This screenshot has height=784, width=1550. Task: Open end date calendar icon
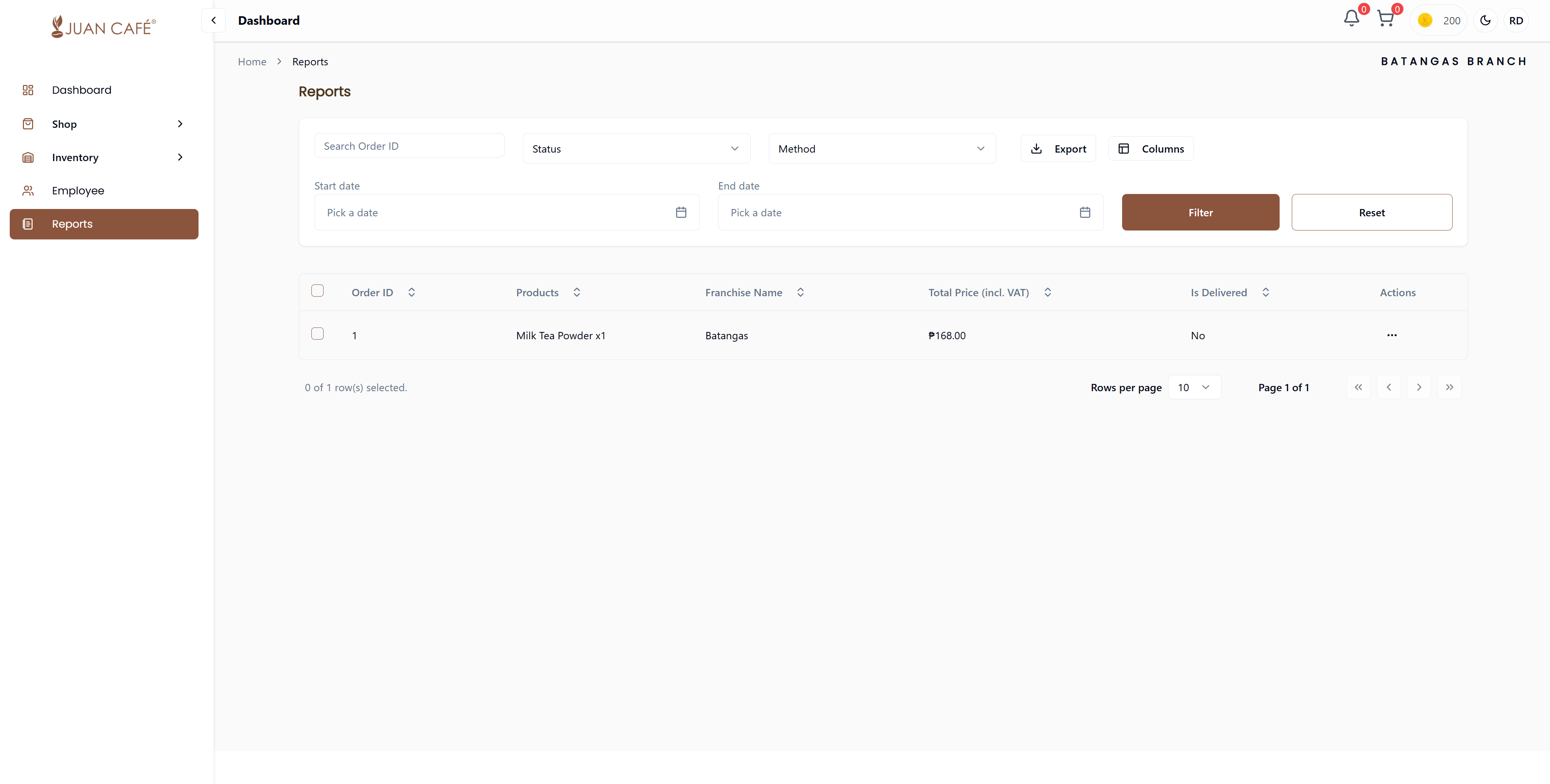pos(1085,212)
